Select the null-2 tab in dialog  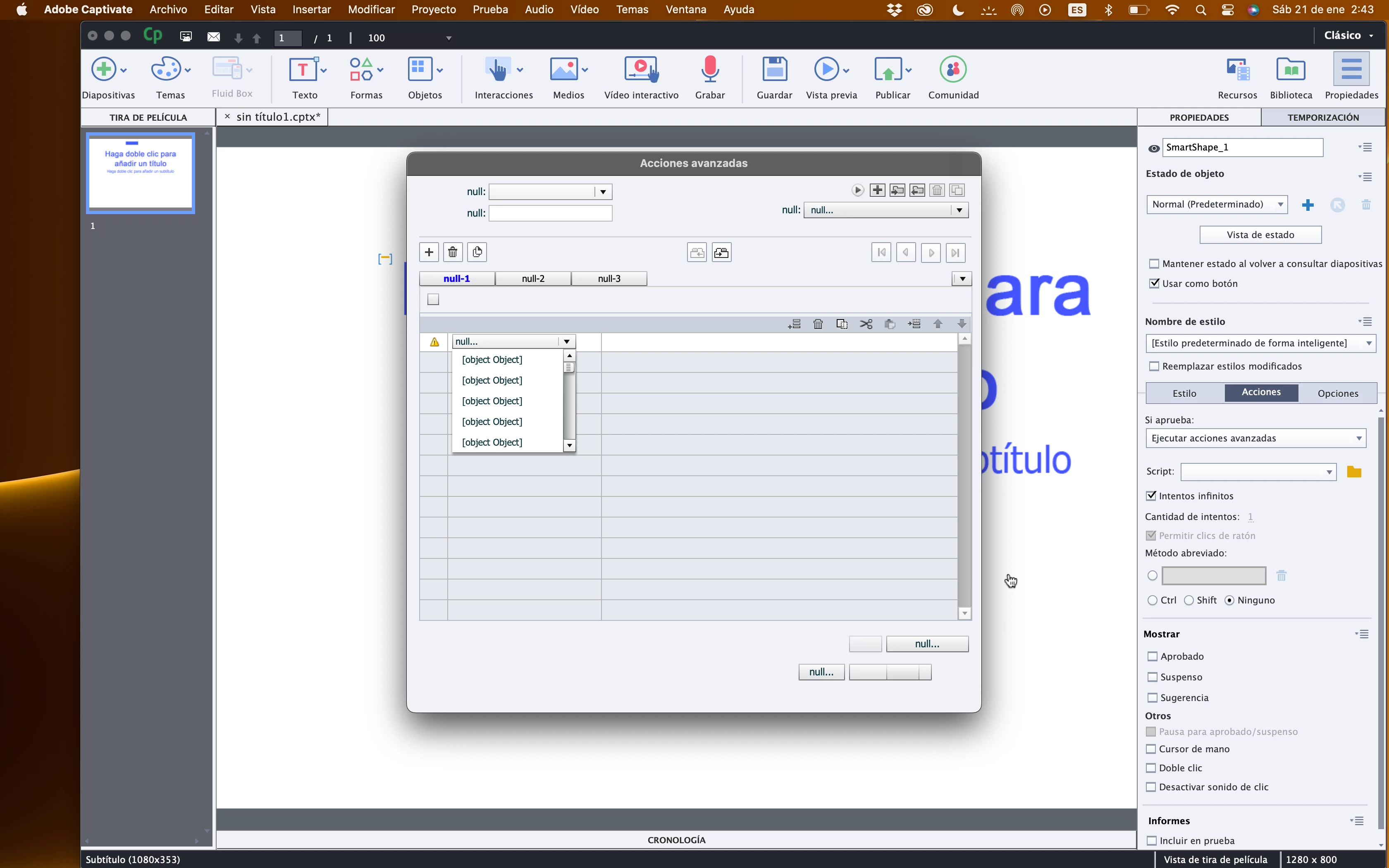(x=533, y=279)
